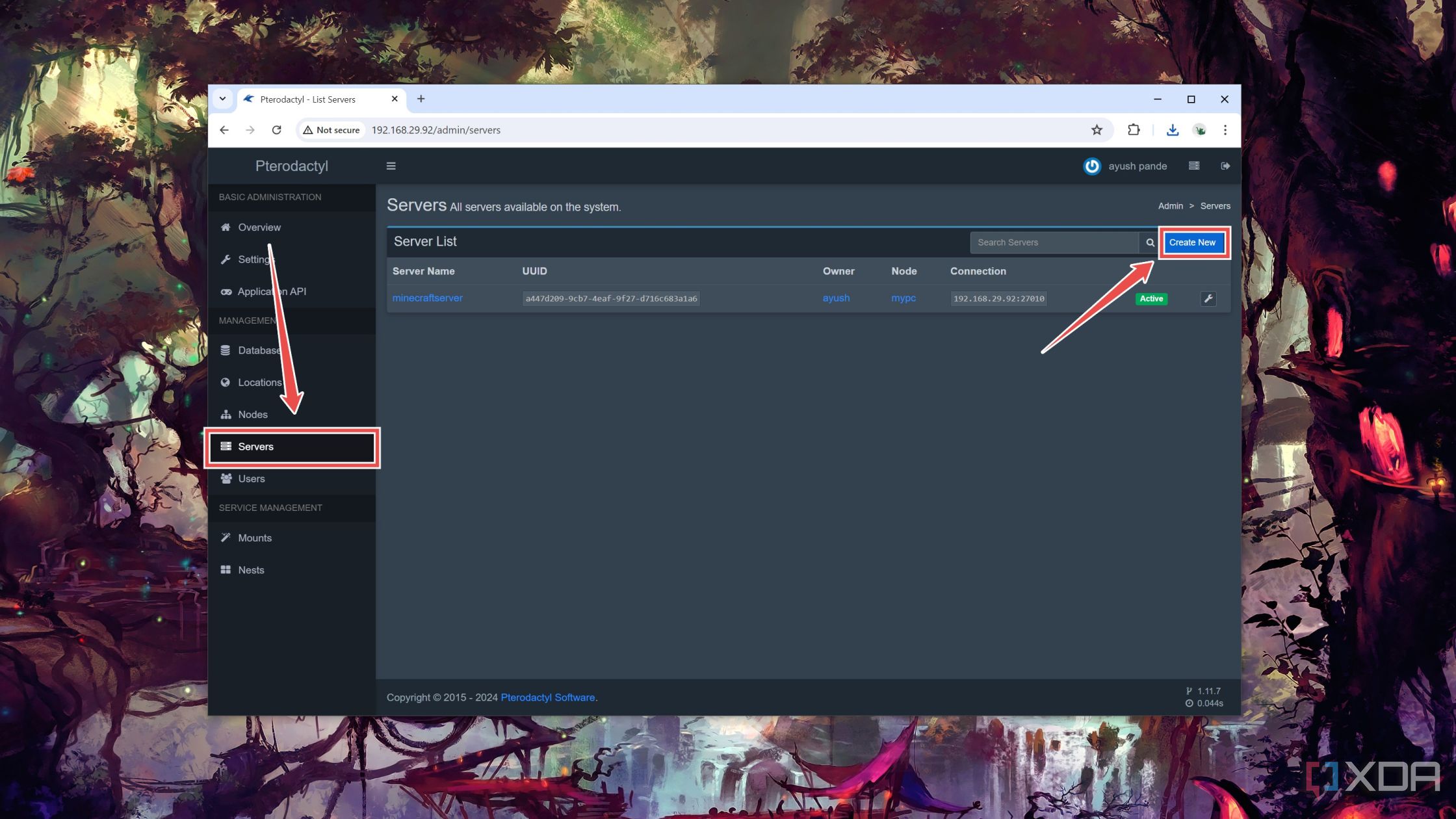
Task: Click ayush pande username in header
Action: pyautogui.click(x=1137, y=166)
